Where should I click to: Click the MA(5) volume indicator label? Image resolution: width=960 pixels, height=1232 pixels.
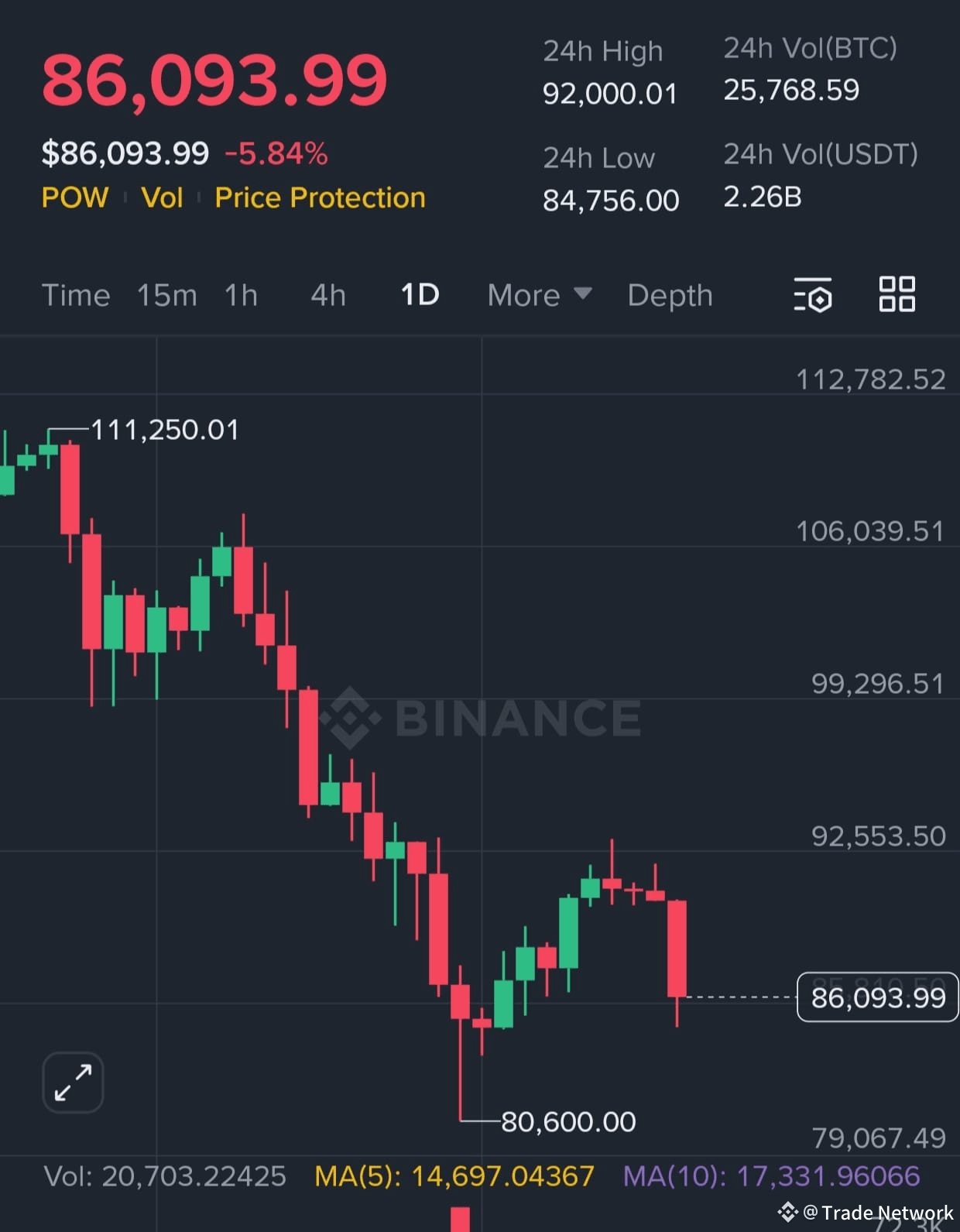click(x=454, y=1176)
